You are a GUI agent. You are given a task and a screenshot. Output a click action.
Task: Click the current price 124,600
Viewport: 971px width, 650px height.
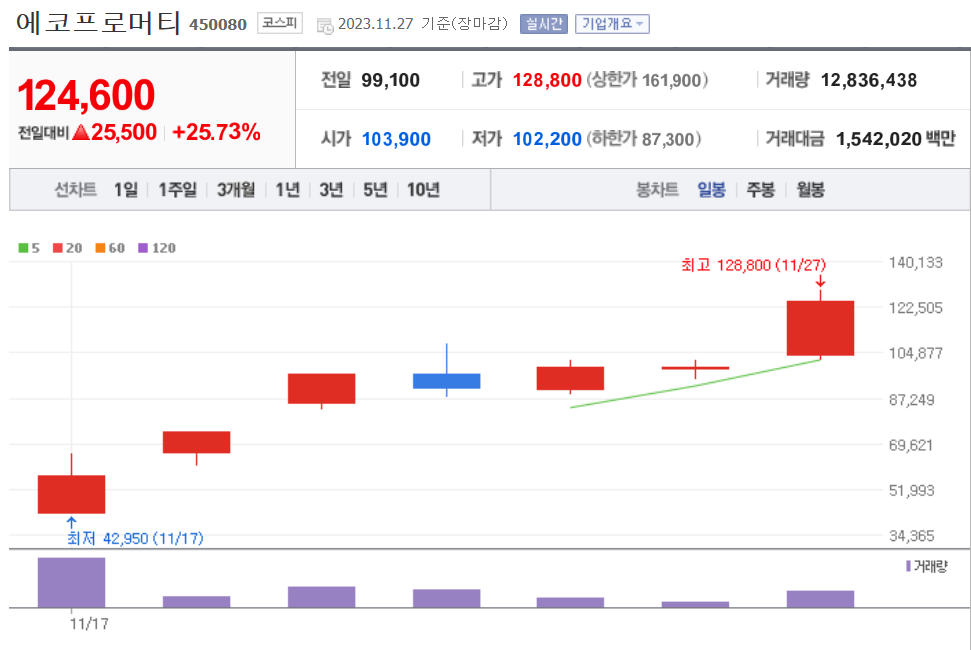coord(86,95)
